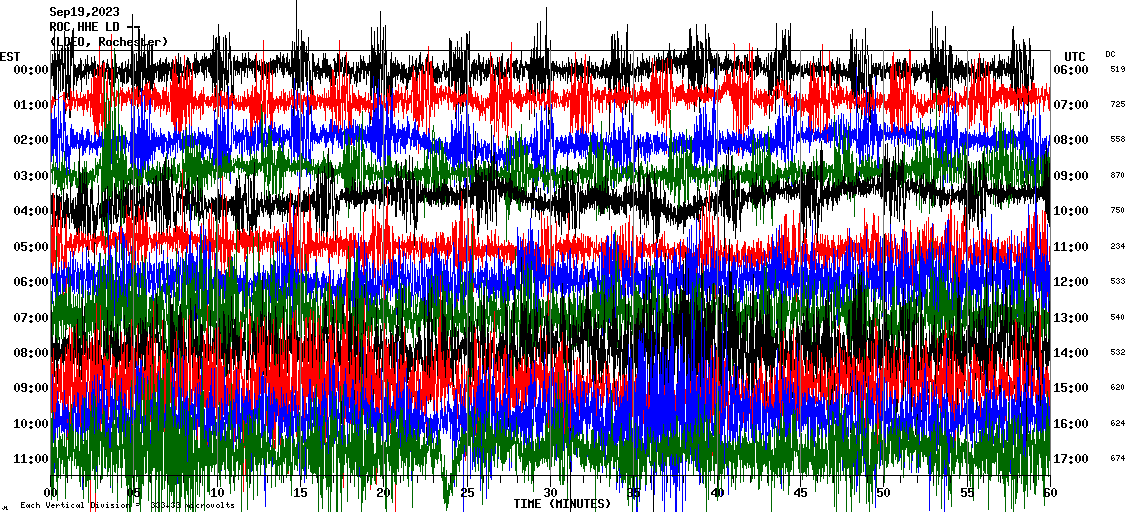This screenshot has width=1130, height=519.
Task: Click the minute tick label 55
Action: point(967,493)
